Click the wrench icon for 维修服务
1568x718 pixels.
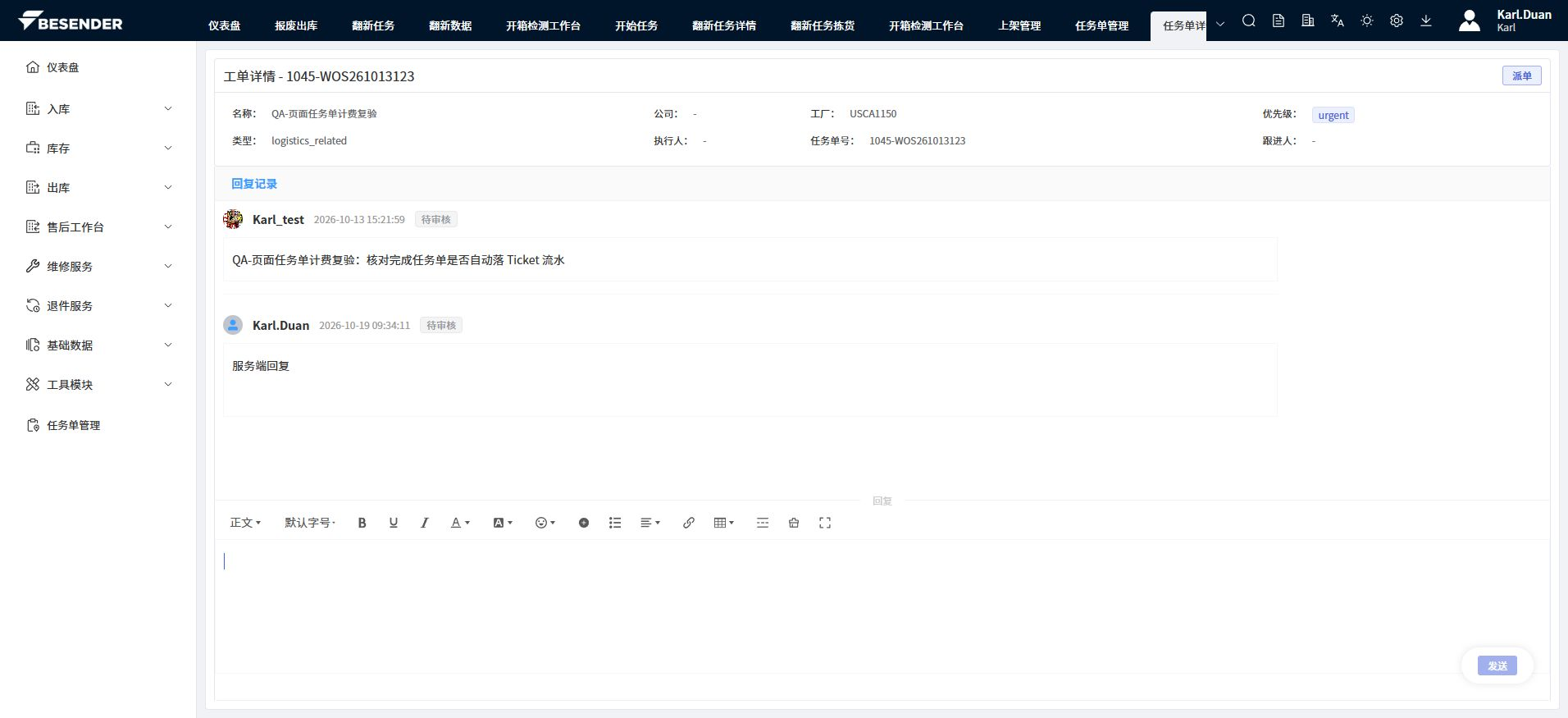(x=33, y=266)
